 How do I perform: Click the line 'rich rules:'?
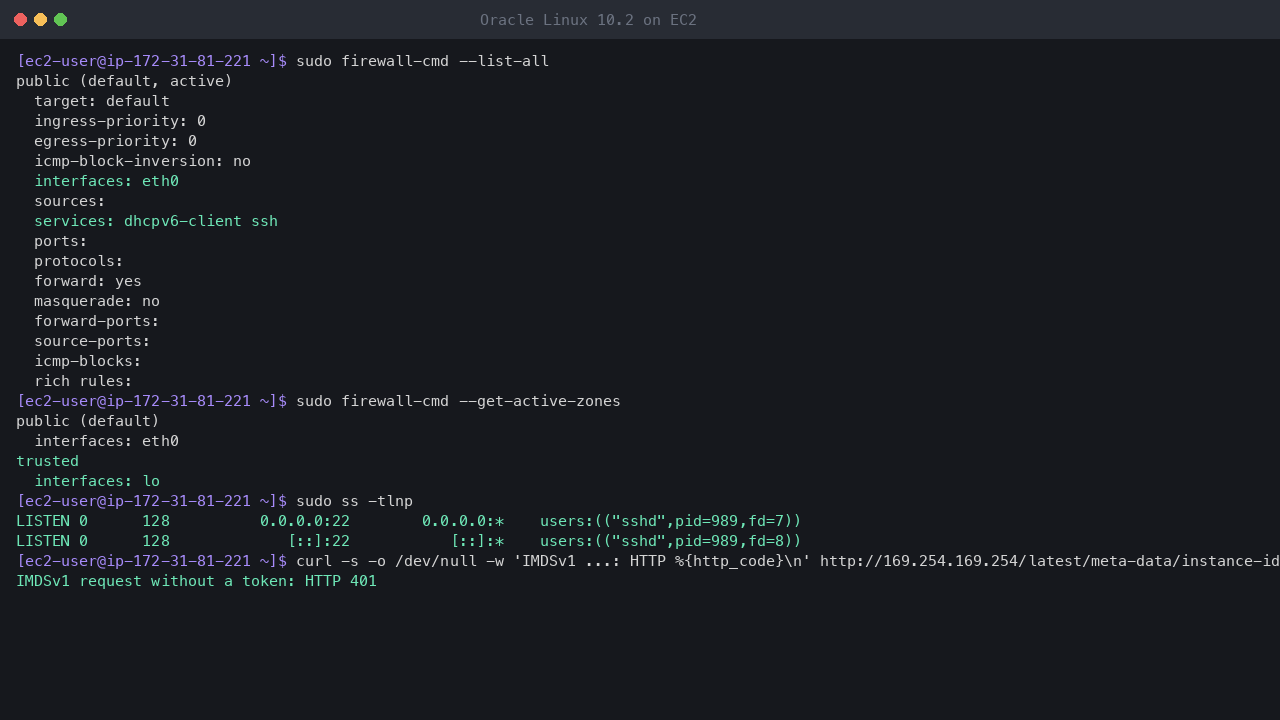point(83,381)
